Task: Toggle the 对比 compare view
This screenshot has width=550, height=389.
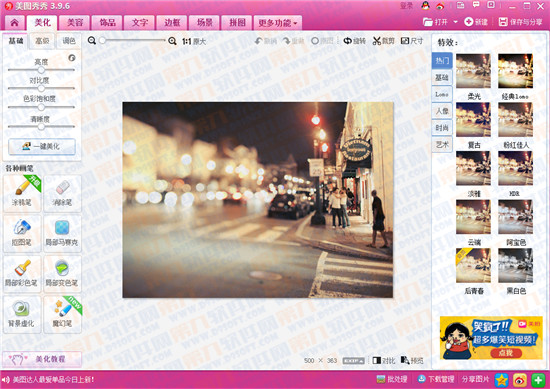Action: point(384,361)
